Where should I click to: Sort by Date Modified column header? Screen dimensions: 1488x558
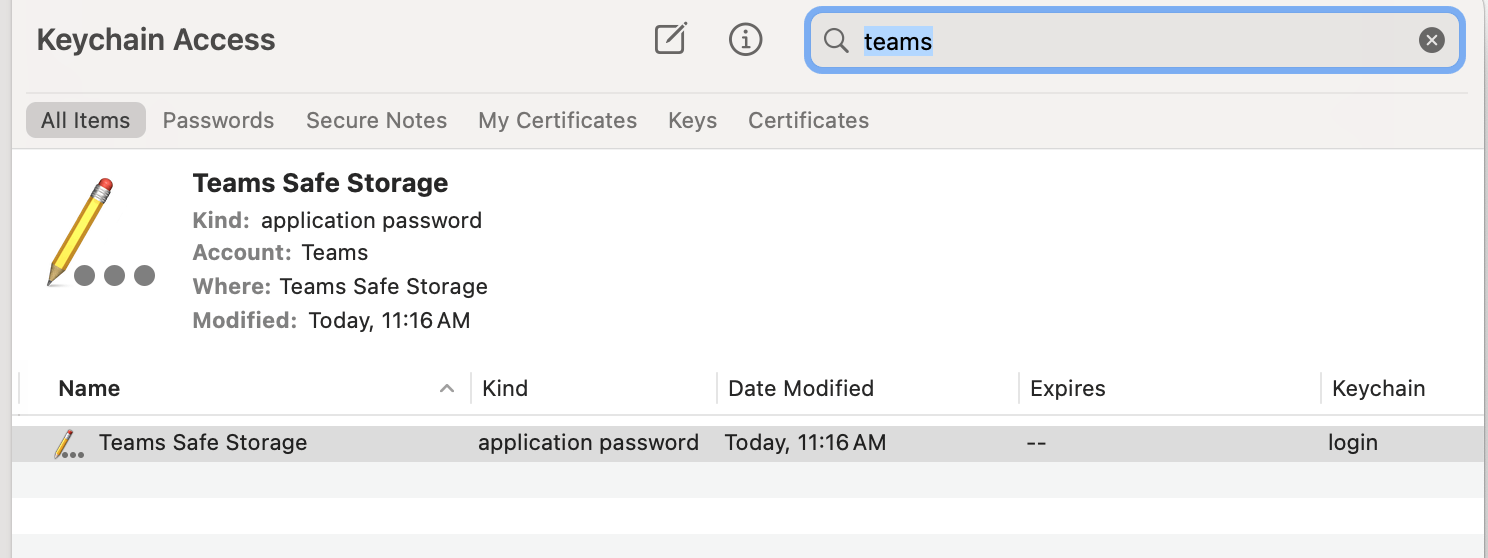(x=800, y=389)
